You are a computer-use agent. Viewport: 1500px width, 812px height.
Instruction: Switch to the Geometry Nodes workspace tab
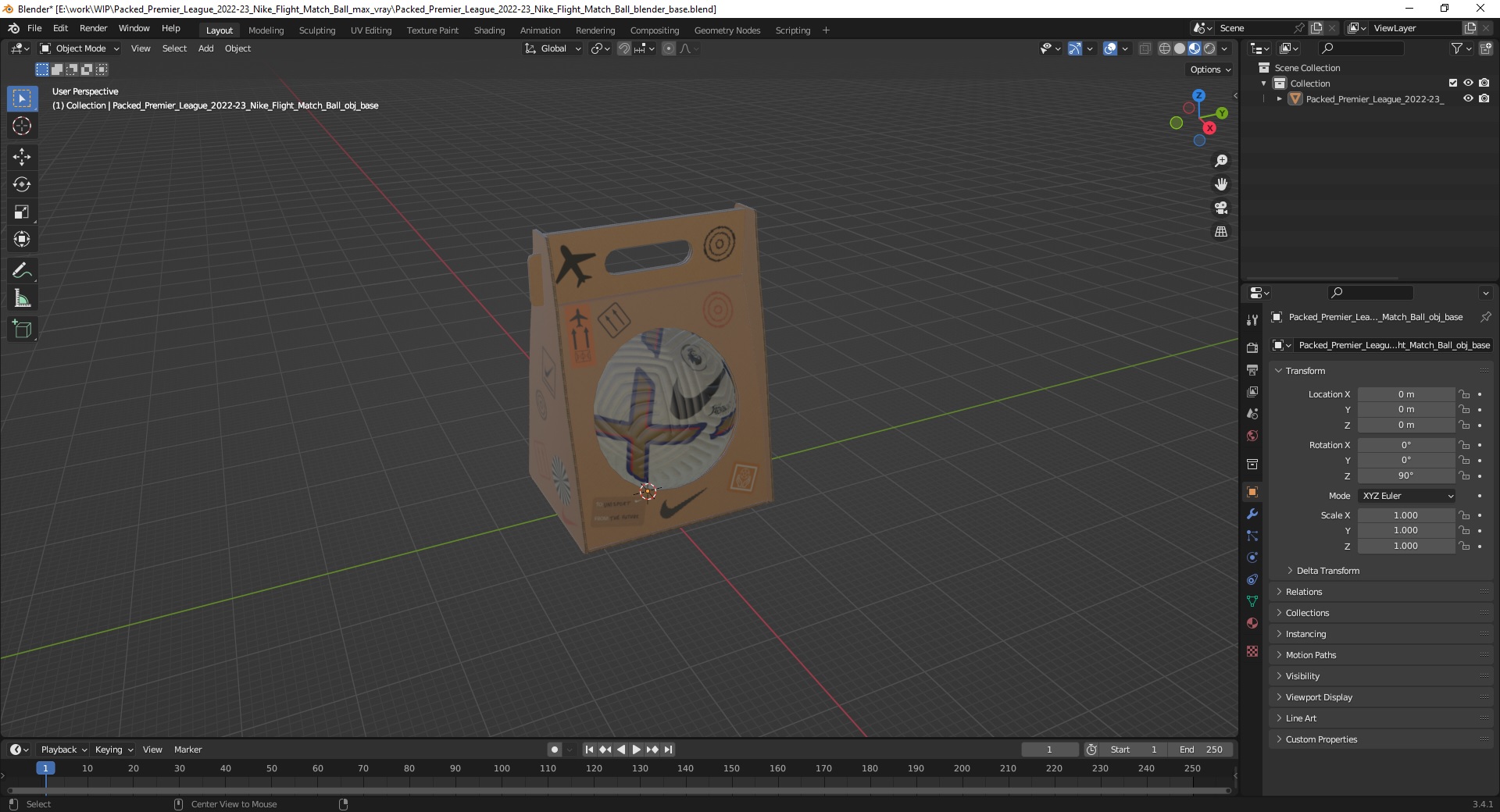click(x=727, y=30)
